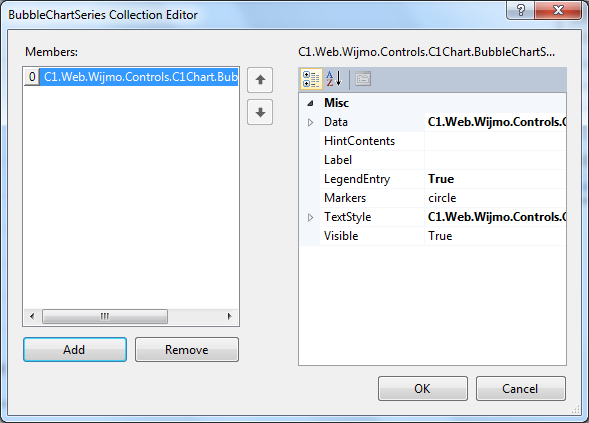Click the empty Label value field
Viewport: 589px width, 423px height.
[x=495, y=160]
